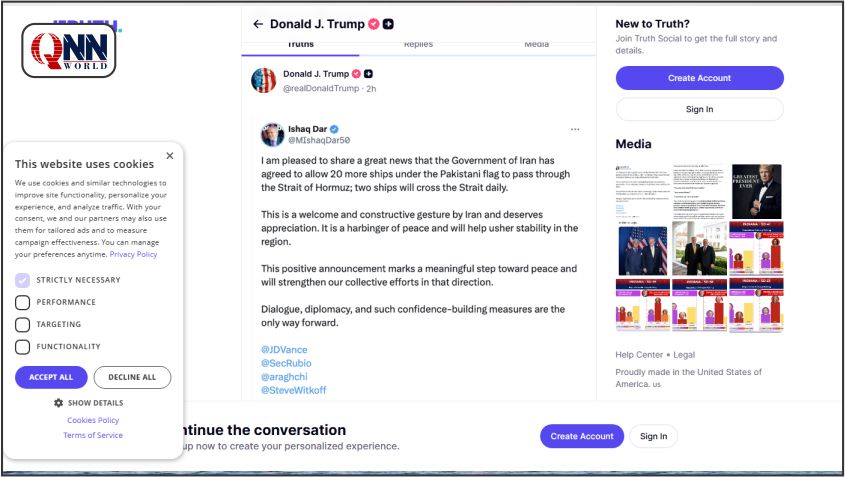Enable the Performance cookies checkbox
Image resolution: width=845 pixels, height=477 pixels.
point(23,302)
